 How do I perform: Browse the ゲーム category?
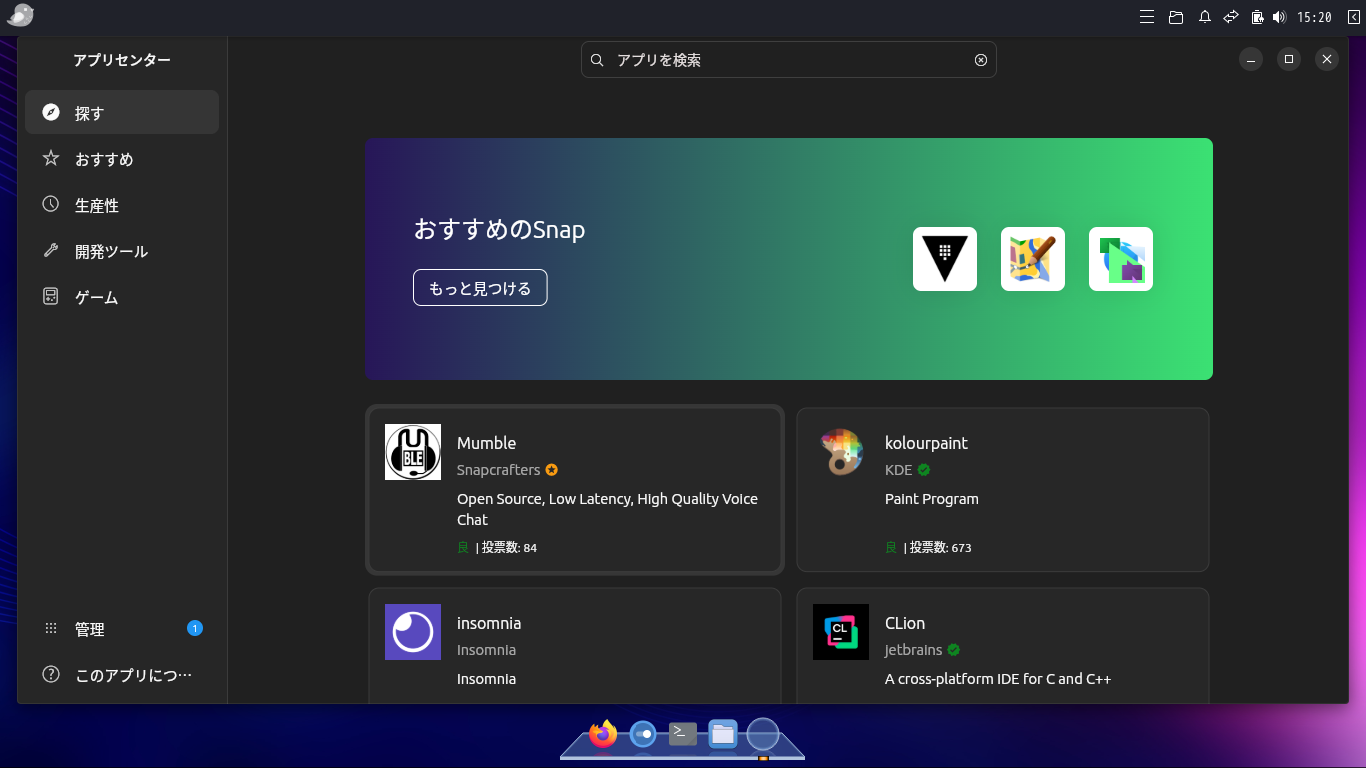point(122,296)
